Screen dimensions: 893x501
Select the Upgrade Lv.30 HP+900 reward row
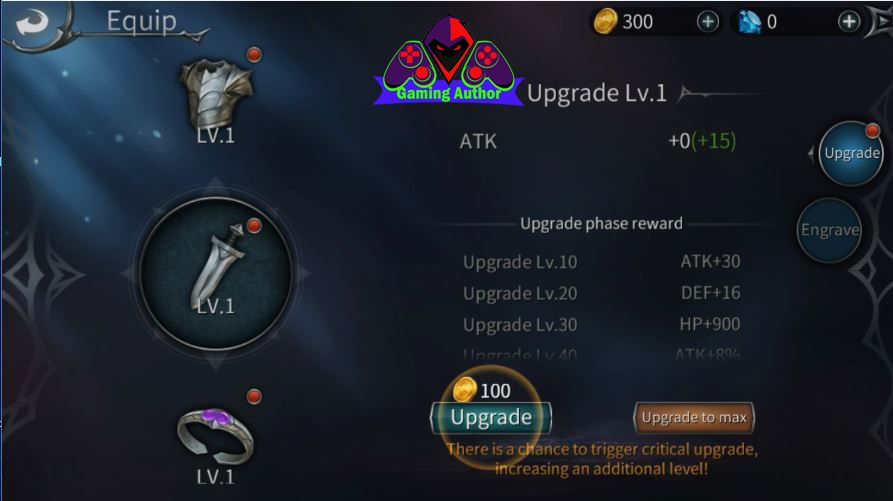pyautogui.click(x=601, y=325)
